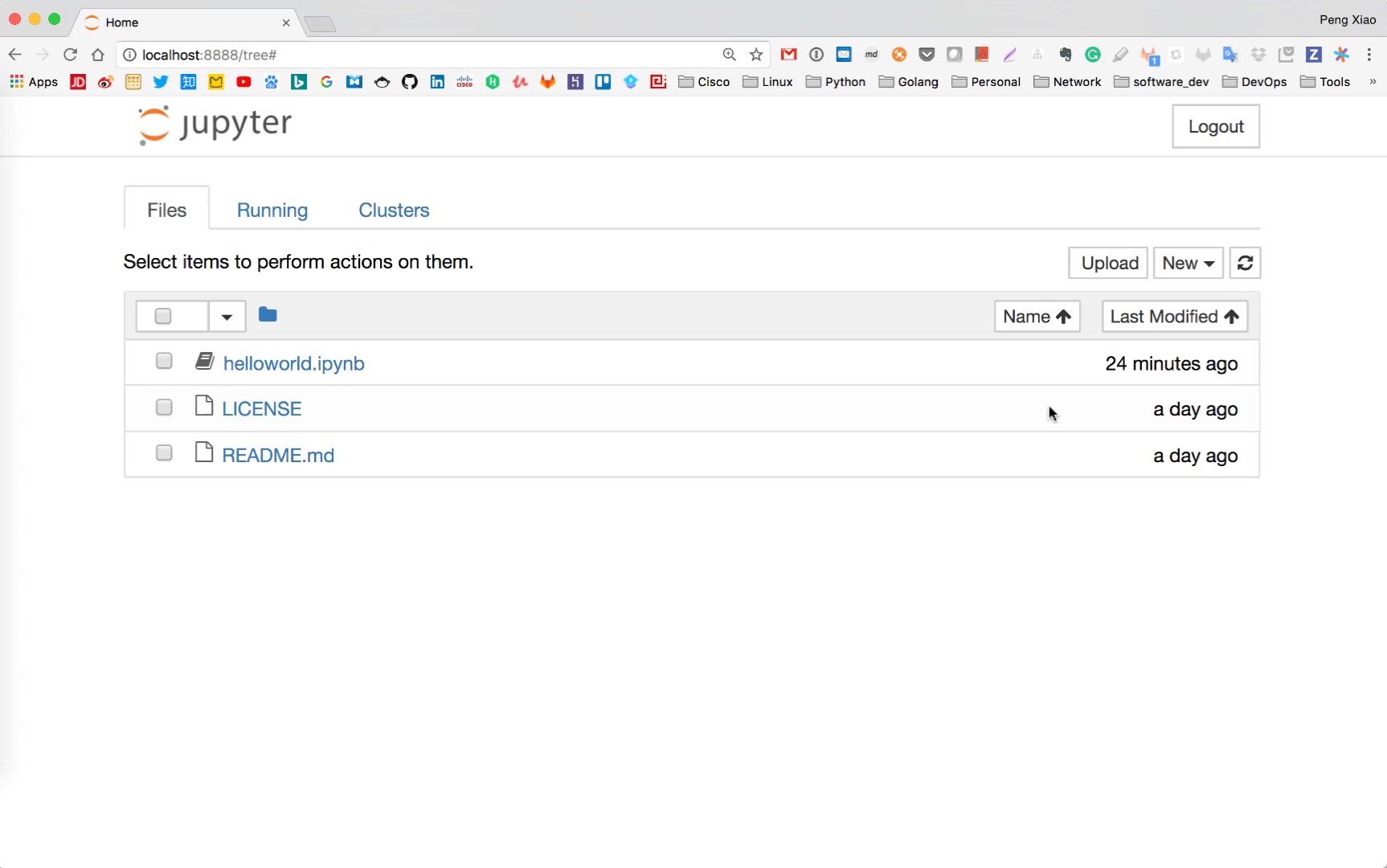
Task: Click the browser reload icon
Action: (x=70, y=55)
